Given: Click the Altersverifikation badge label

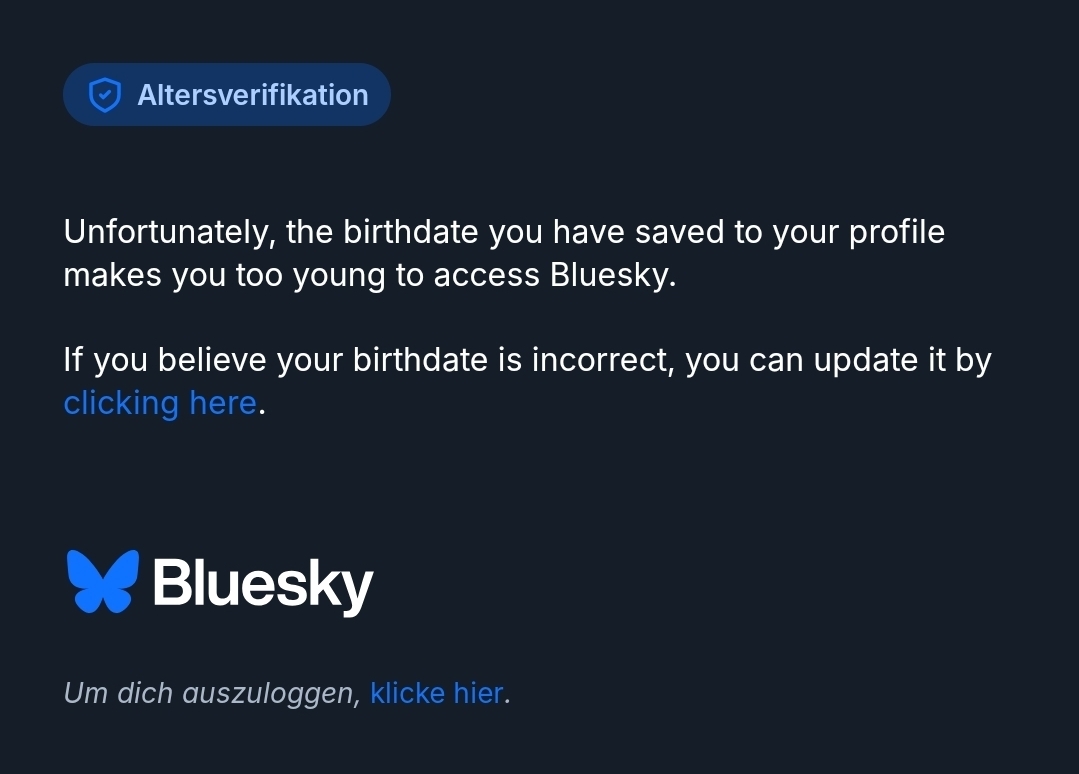Looking at the screenshot, I should coord(253,95).
